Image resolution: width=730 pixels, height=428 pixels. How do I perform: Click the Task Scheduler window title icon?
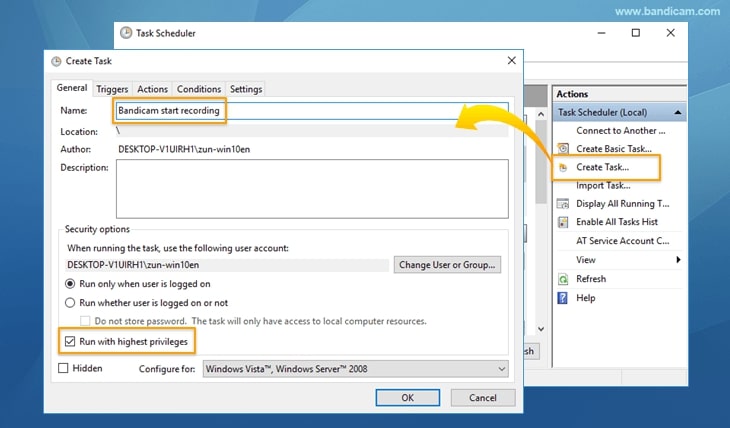tap(126, 33)
